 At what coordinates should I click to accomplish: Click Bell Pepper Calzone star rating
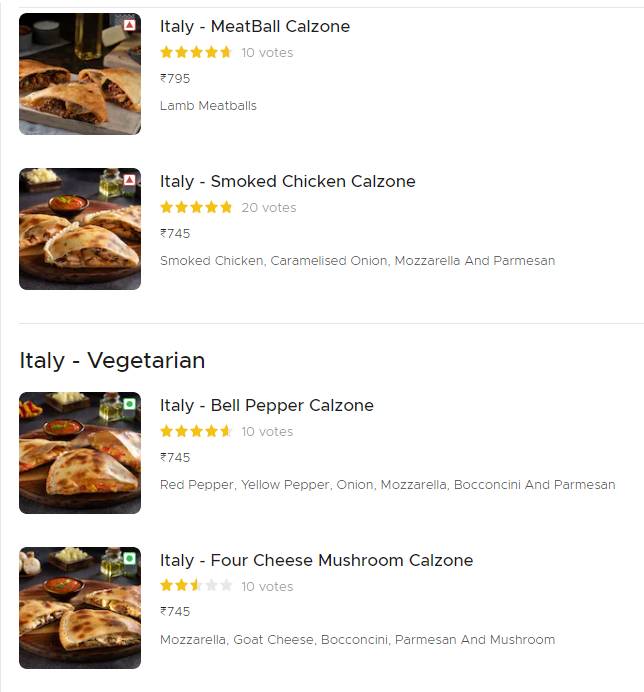(196, 431)
